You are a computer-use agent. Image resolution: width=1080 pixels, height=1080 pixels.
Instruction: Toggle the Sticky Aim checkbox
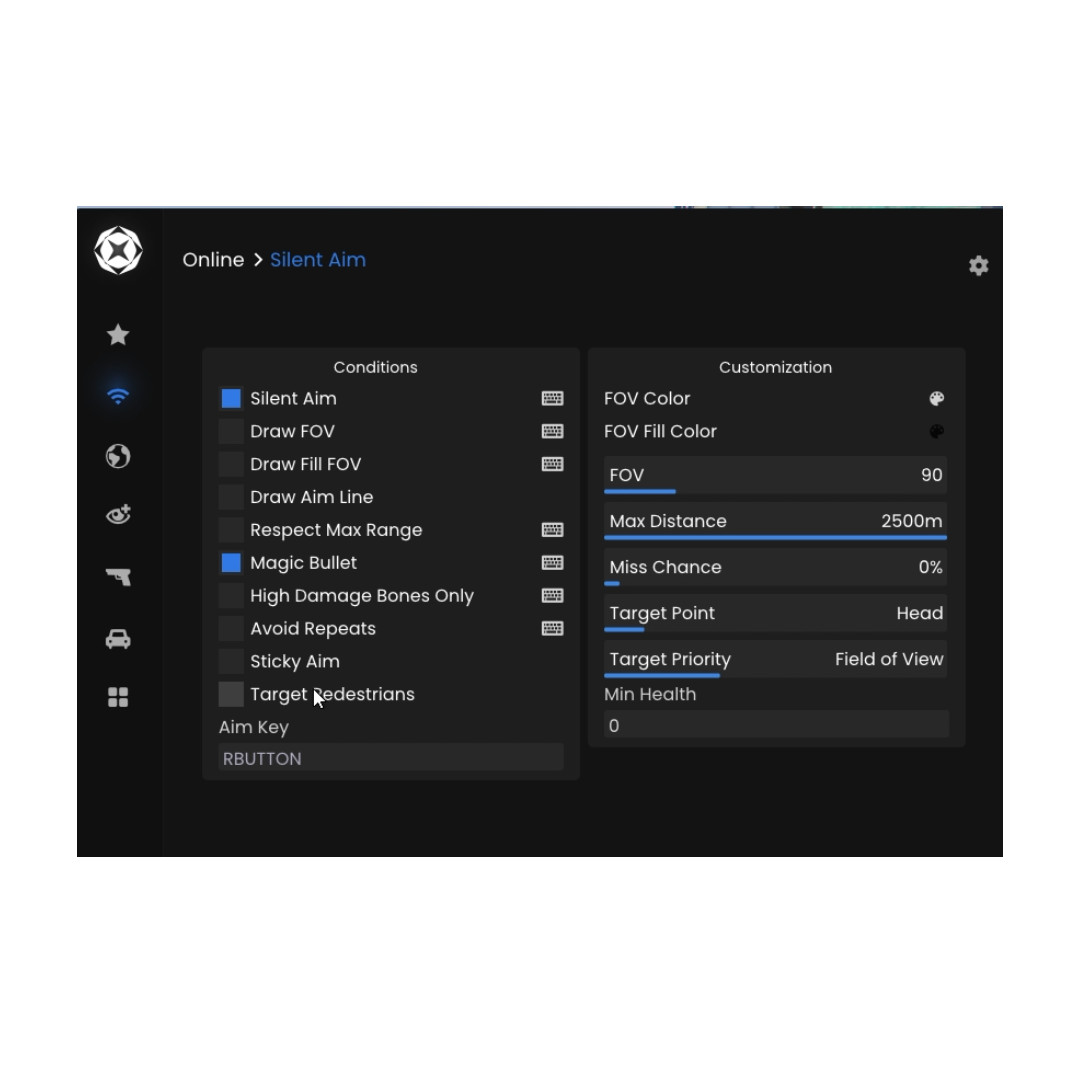231,662
